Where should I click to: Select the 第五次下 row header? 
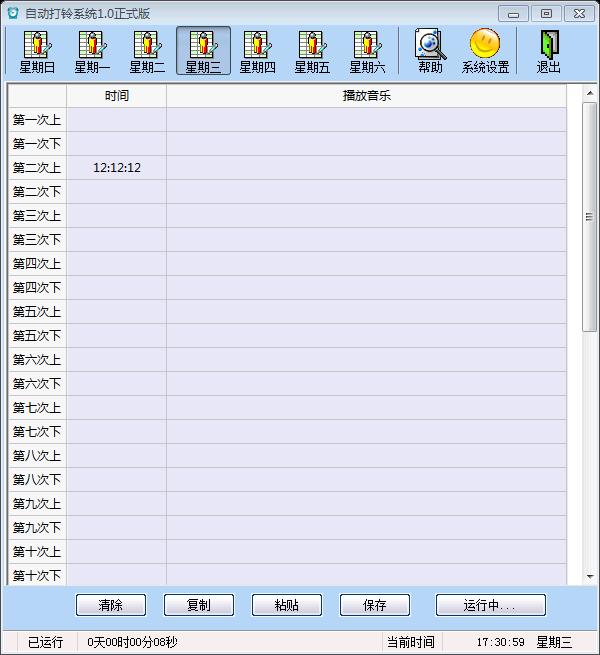point(37,336)
